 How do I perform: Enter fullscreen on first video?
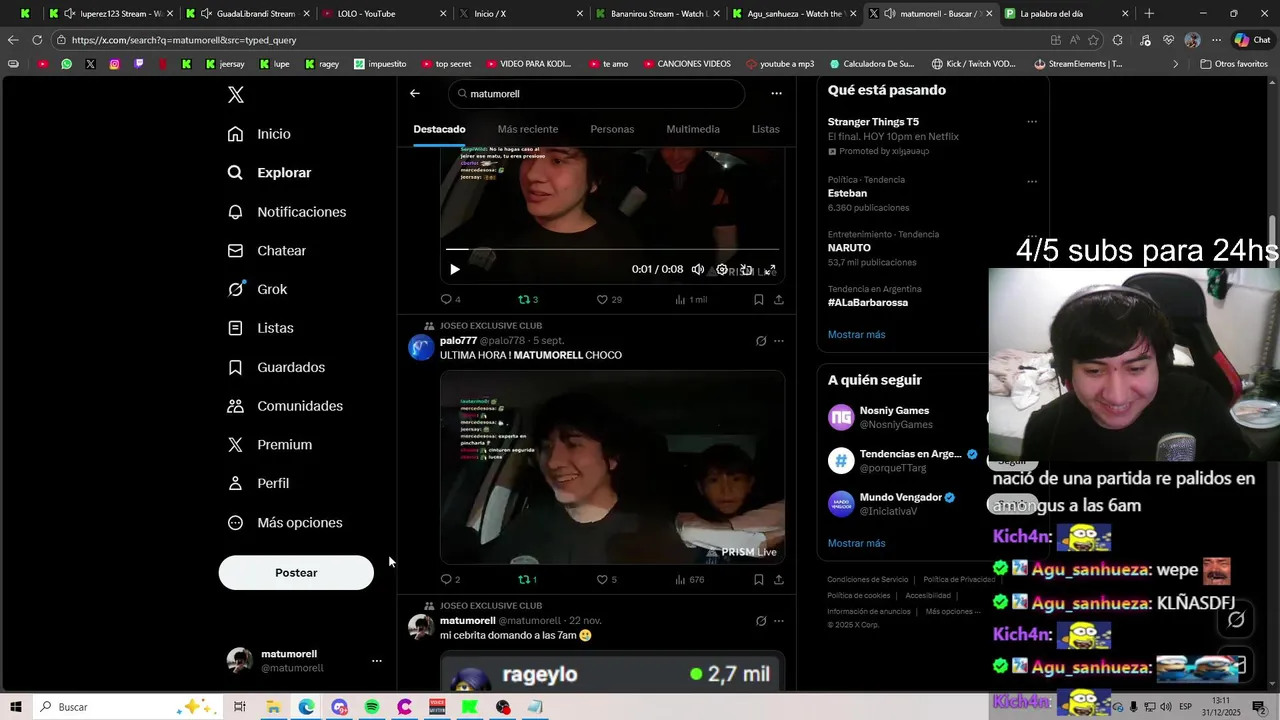tap(770, 270)
